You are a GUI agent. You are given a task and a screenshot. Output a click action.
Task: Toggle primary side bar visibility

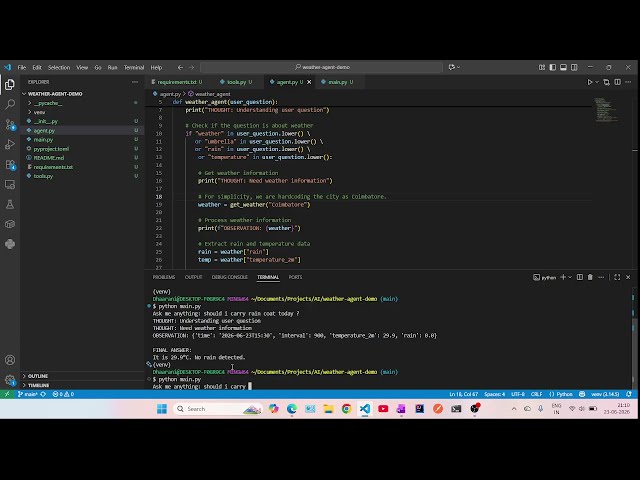click(x=553, y=67)
